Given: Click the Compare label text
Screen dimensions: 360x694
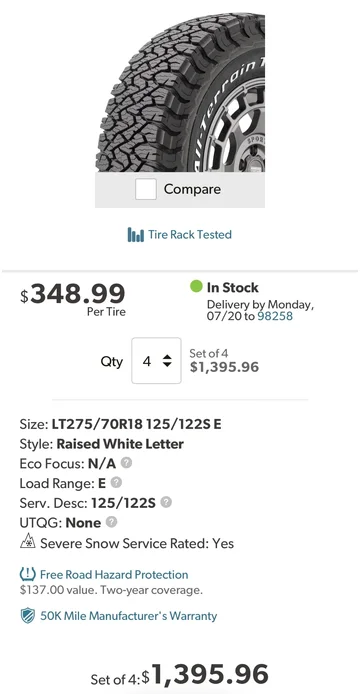Looking at the screenshot, I should tap(192, 189).
